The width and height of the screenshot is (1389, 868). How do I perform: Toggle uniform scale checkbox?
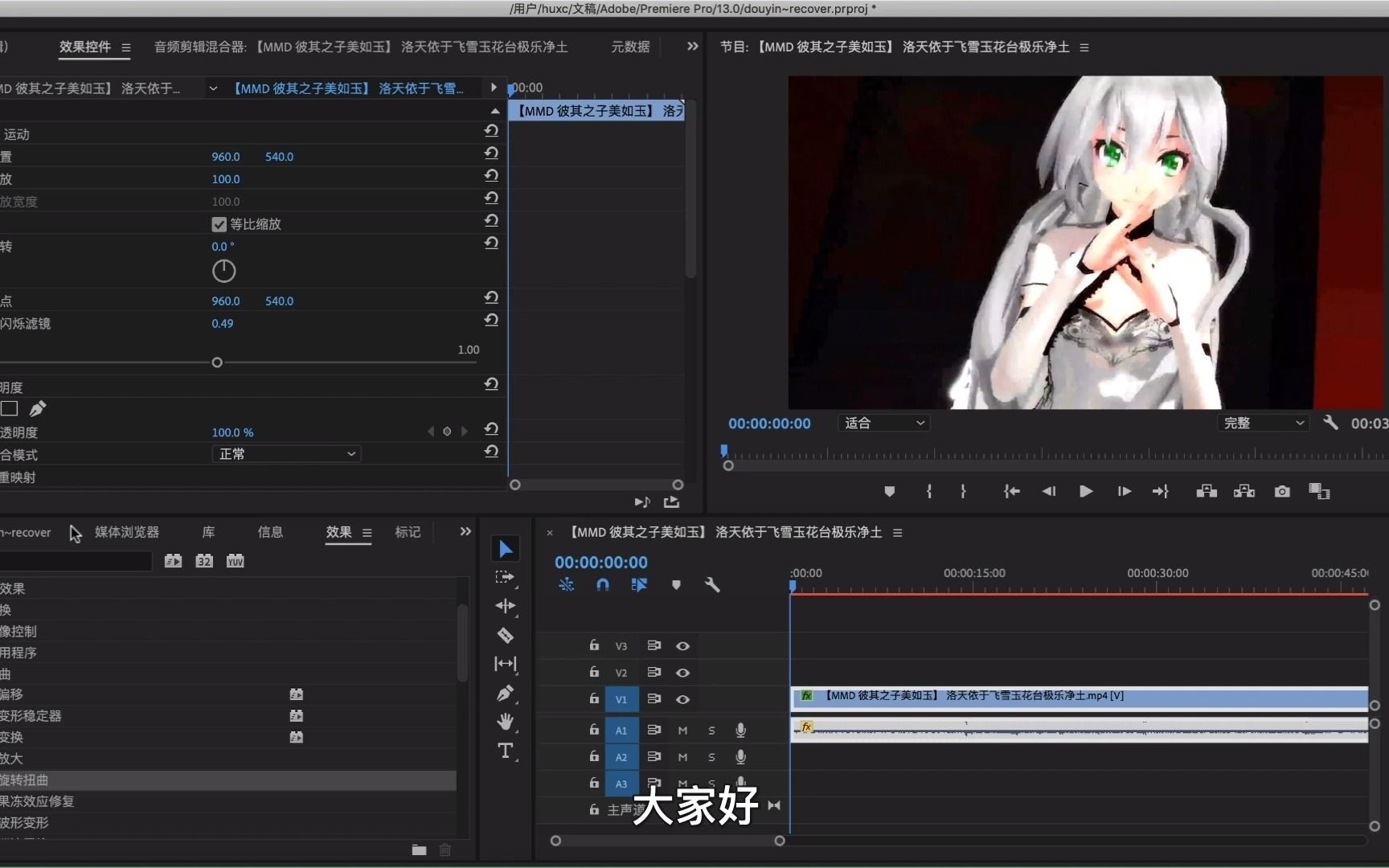(219, 224)
